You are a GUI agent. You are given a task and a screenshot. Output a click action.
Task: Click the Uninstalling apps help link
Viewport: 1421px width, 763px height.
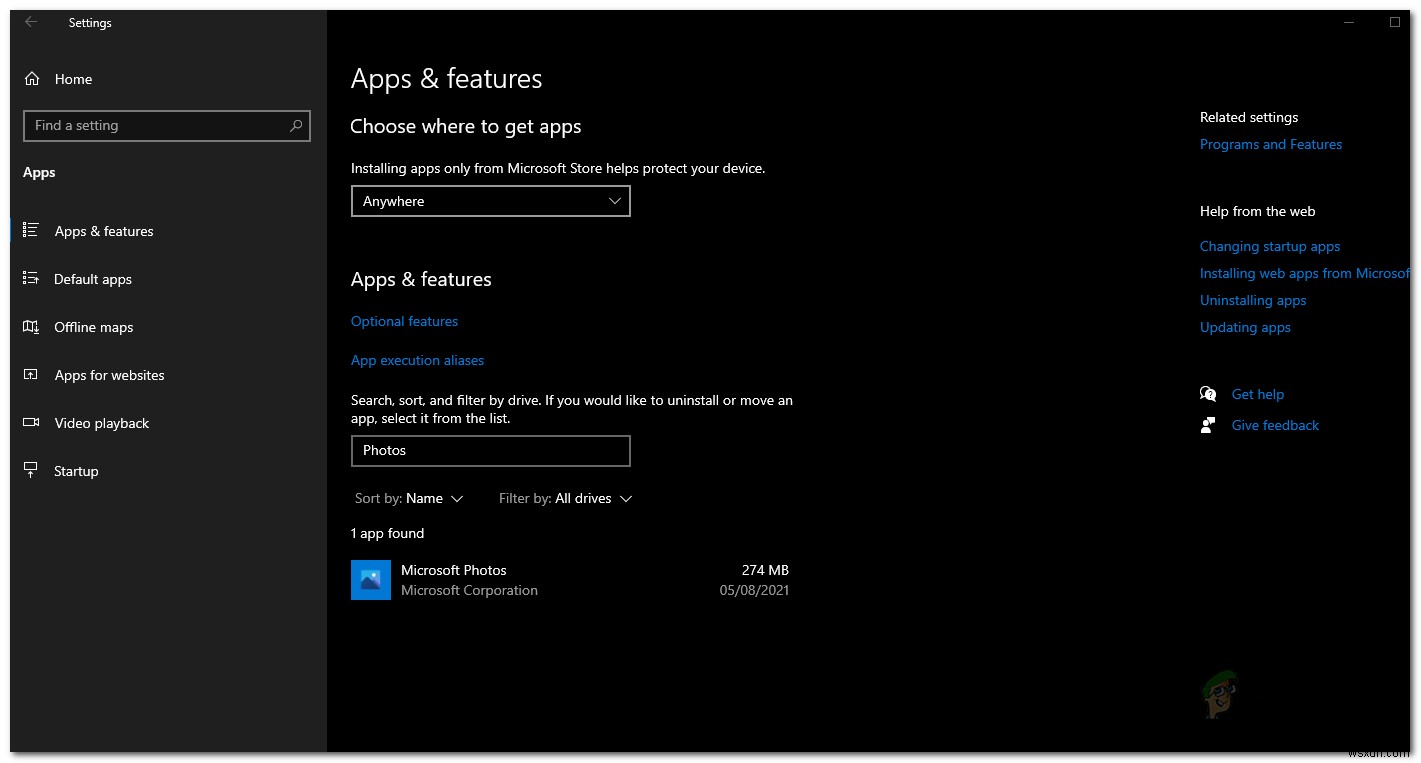(1253, 300)
